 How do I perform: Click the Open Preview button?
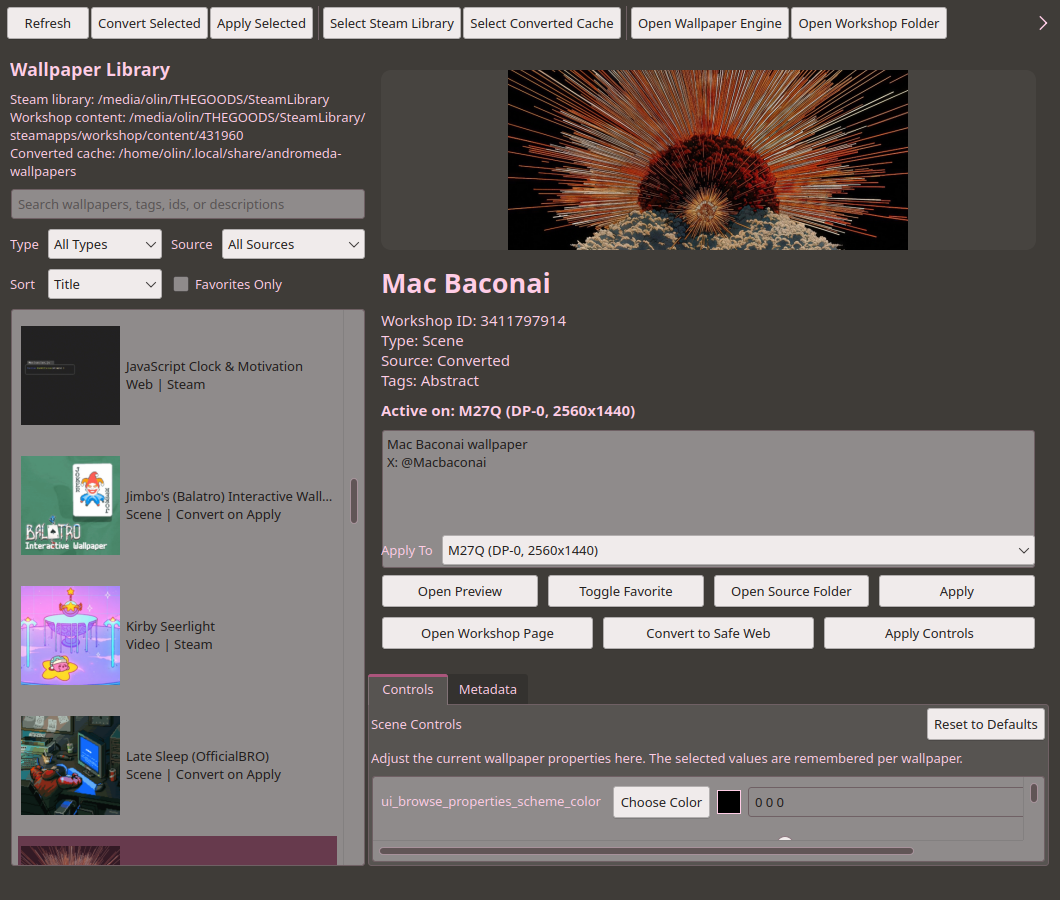pos(460,591)
